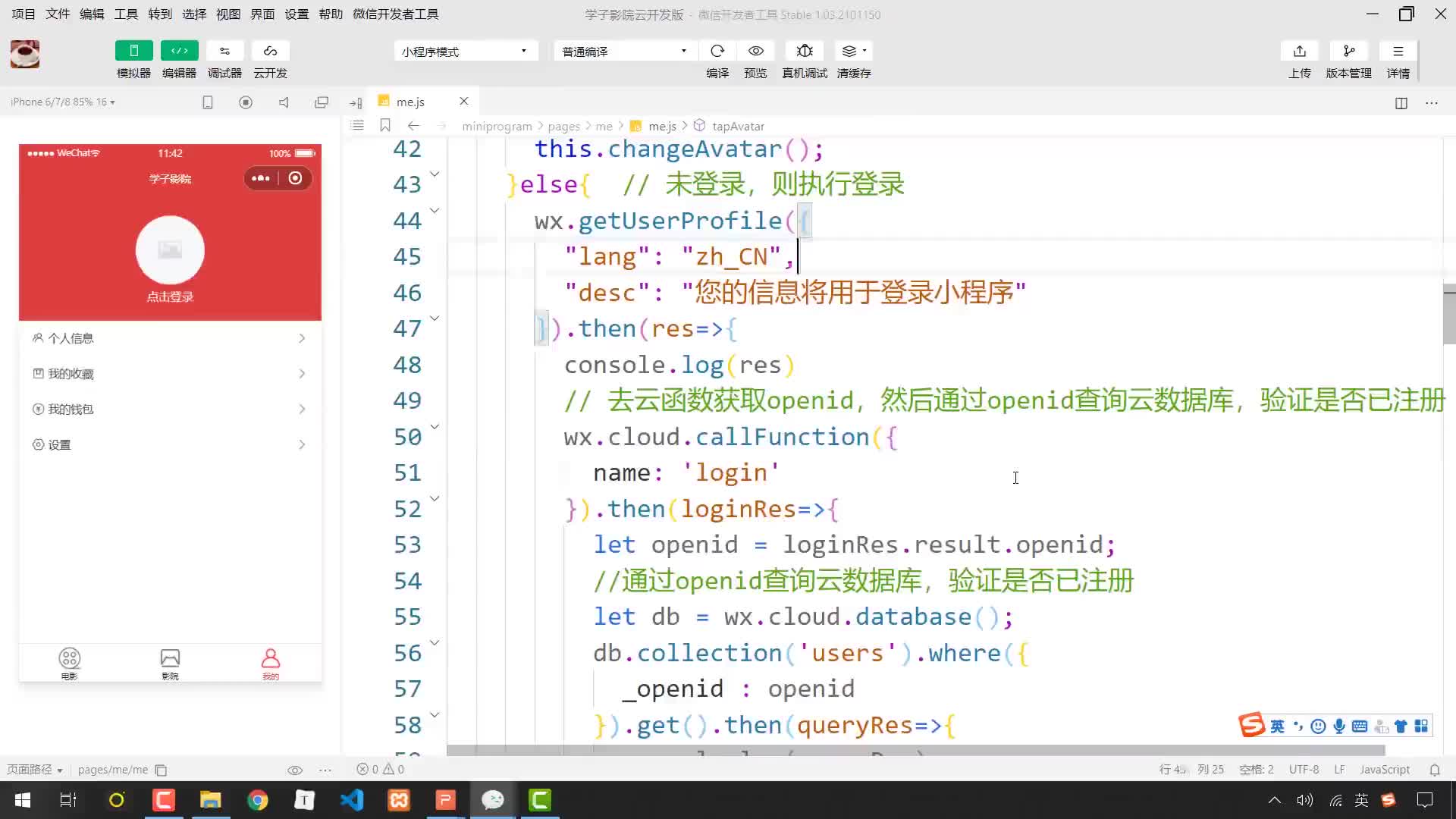This screenshot has height=819, width=1456.
Task: Open Chrome from the taskbar
Action: 258,800
